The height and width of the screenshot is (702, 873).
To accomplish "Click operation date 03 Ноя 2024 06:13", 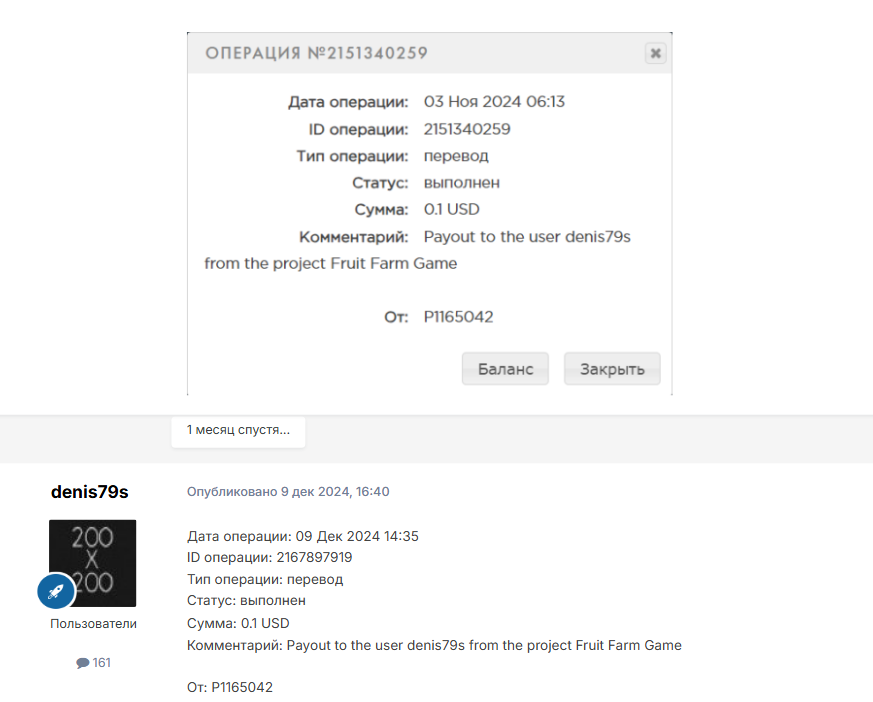I will point(494,102).
